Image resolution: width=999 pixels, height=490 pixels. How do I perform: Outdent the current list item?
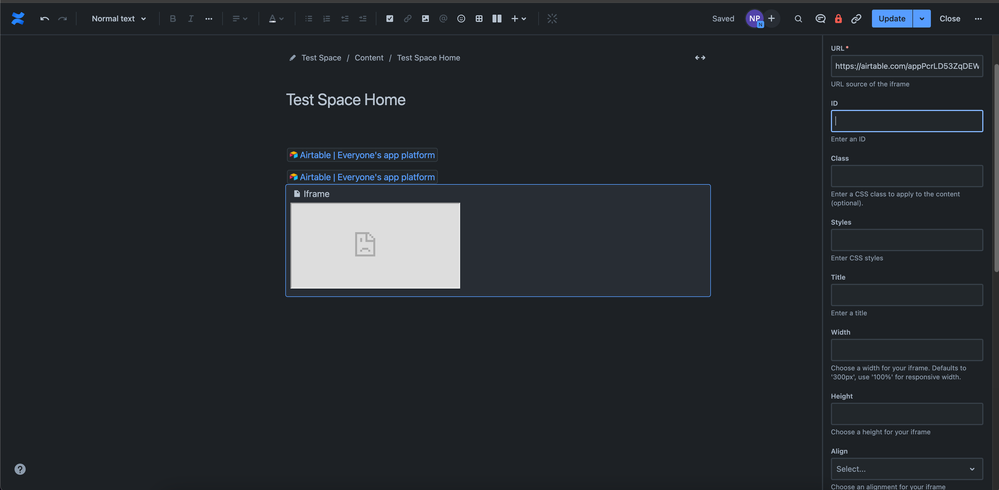click(x=345, y=18)
